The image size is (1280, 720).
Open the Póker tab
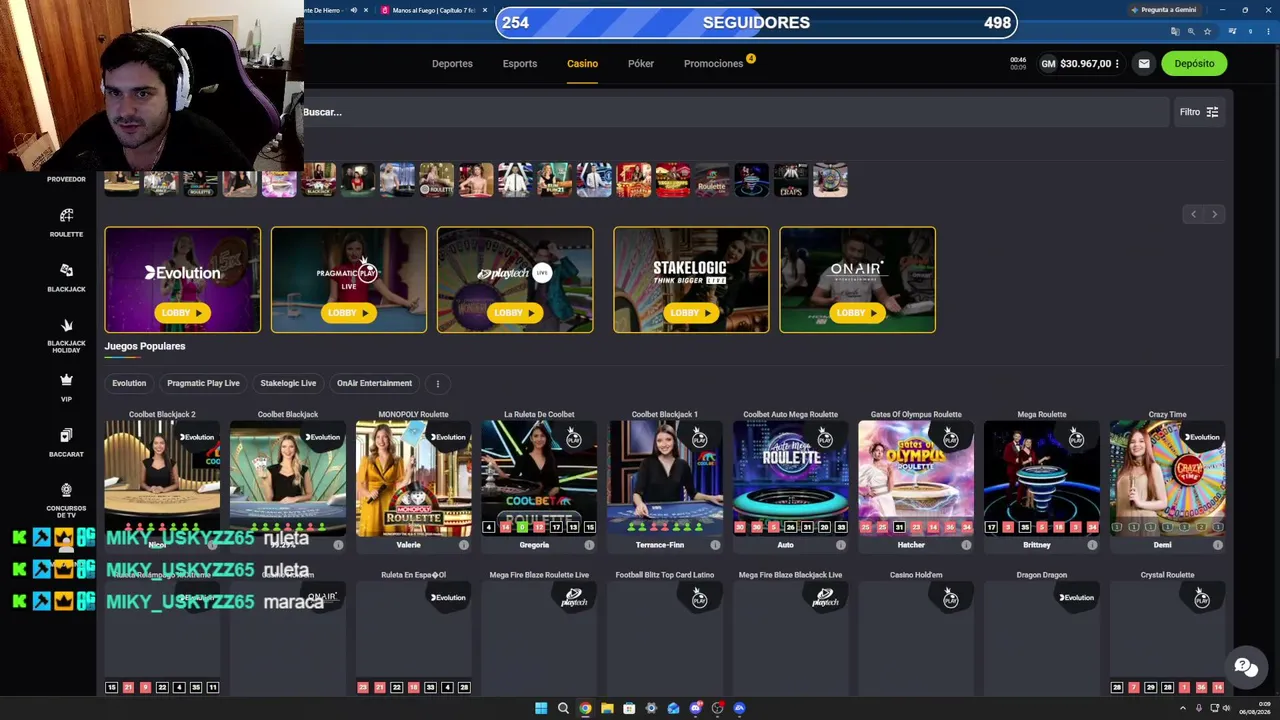[x=641, y=64]
